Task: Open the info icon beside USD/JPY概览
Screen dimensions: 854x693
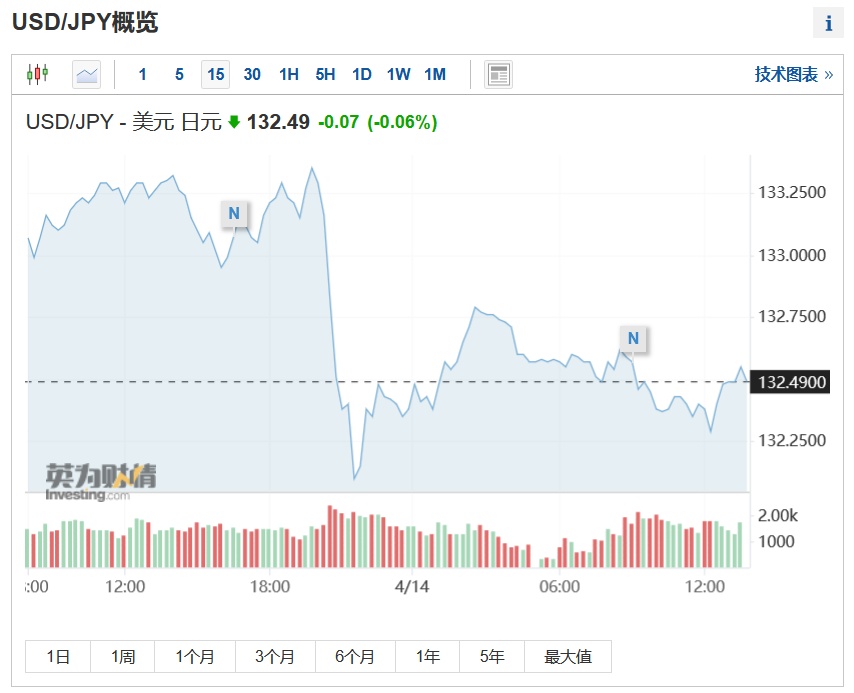Action: coord(828,23)
